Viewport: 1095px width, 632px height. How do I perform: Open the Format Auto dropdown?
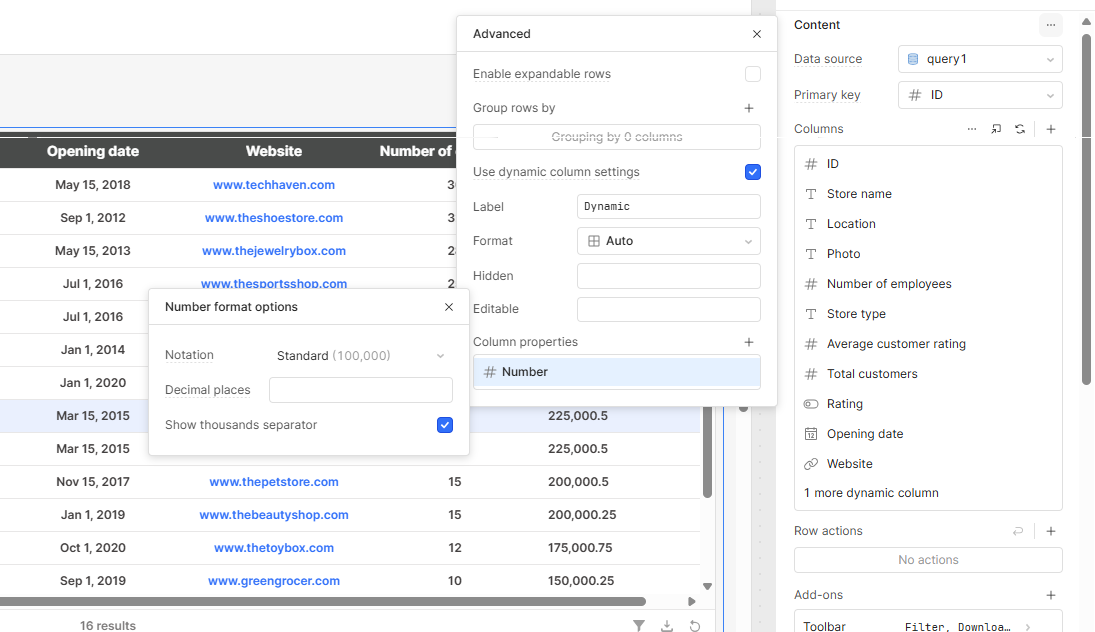[x=668, y=241]
